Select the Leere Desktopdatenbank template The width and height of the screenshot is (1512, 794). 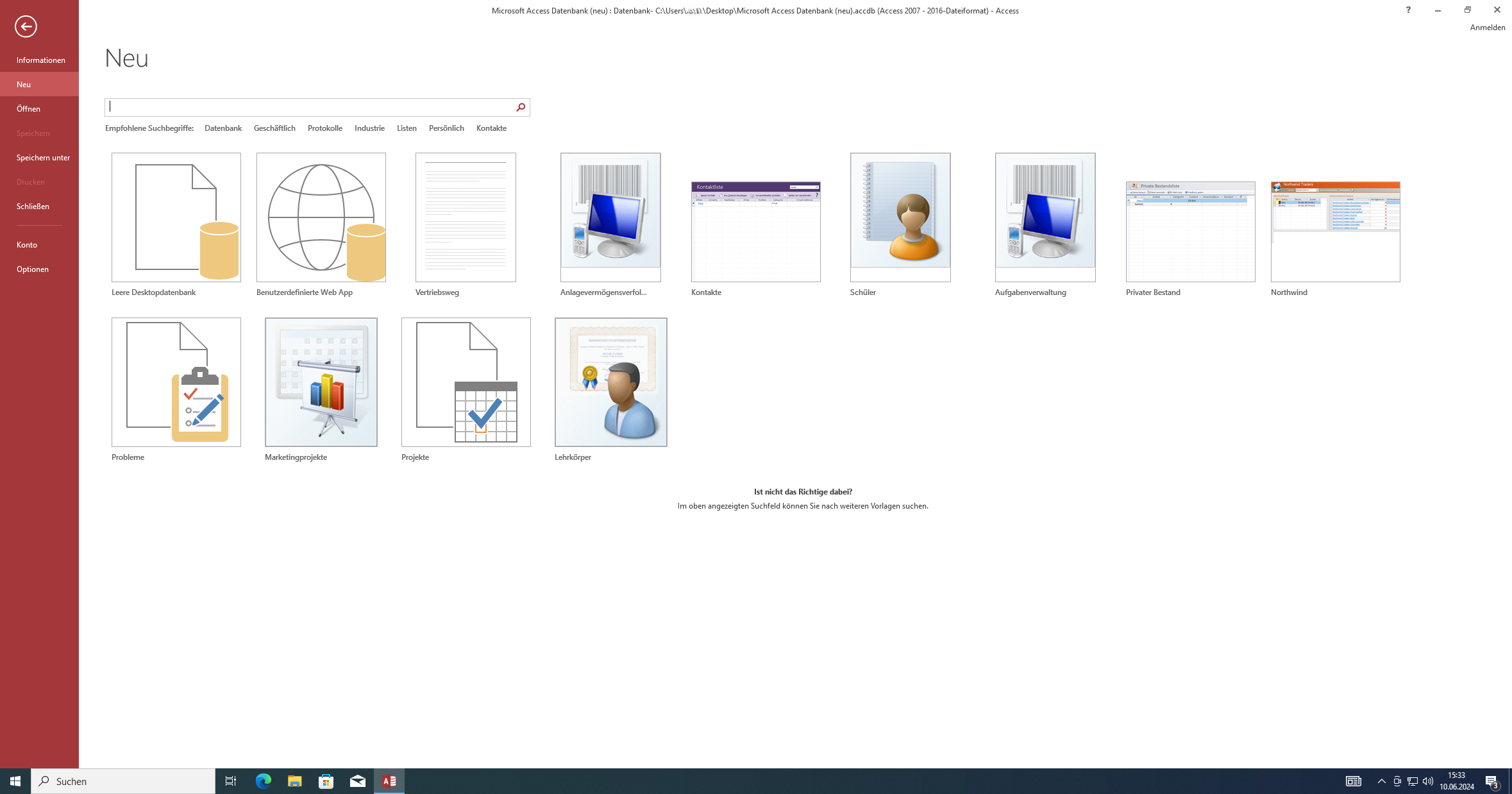tap(176, 217)
